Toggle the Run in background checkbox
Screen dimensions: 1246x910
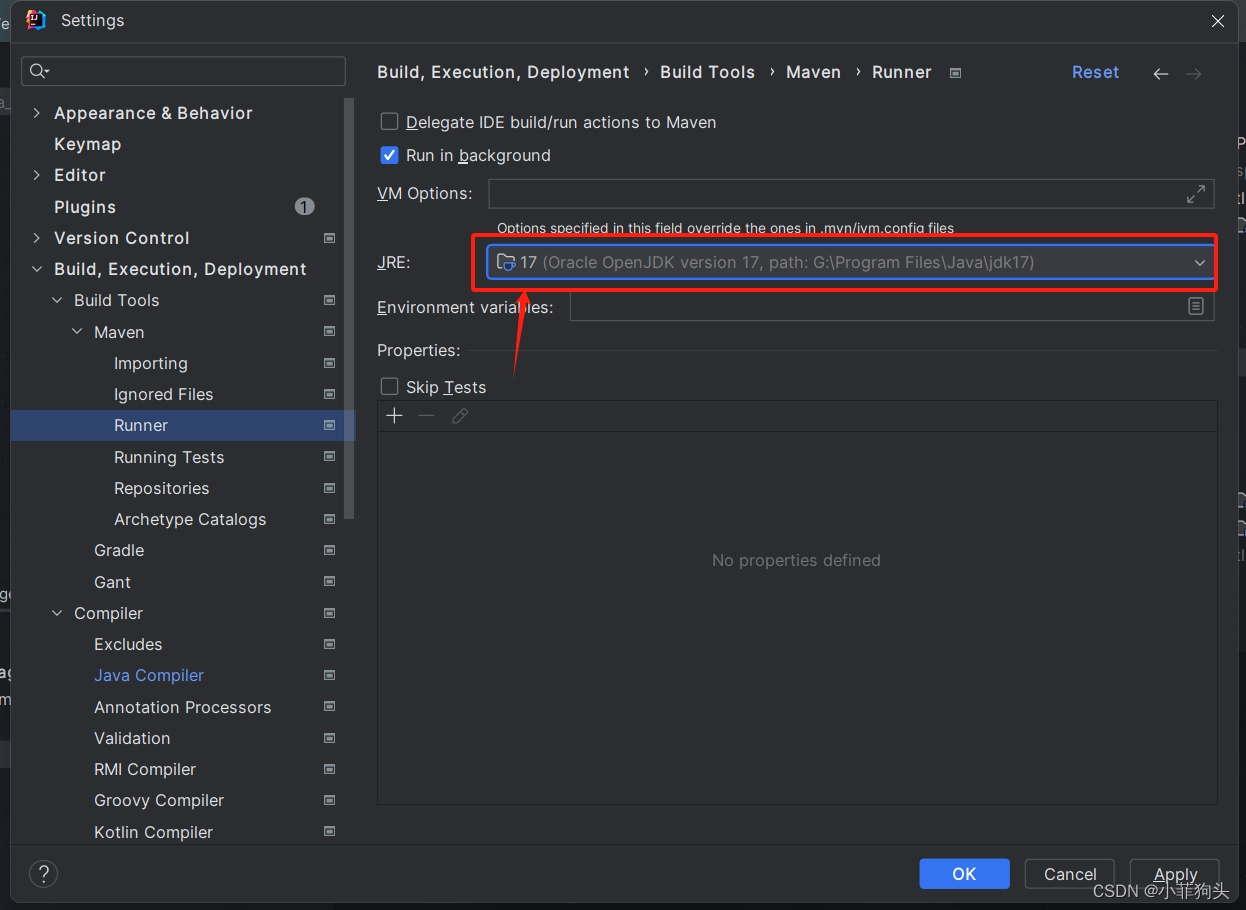pos(390,155)
